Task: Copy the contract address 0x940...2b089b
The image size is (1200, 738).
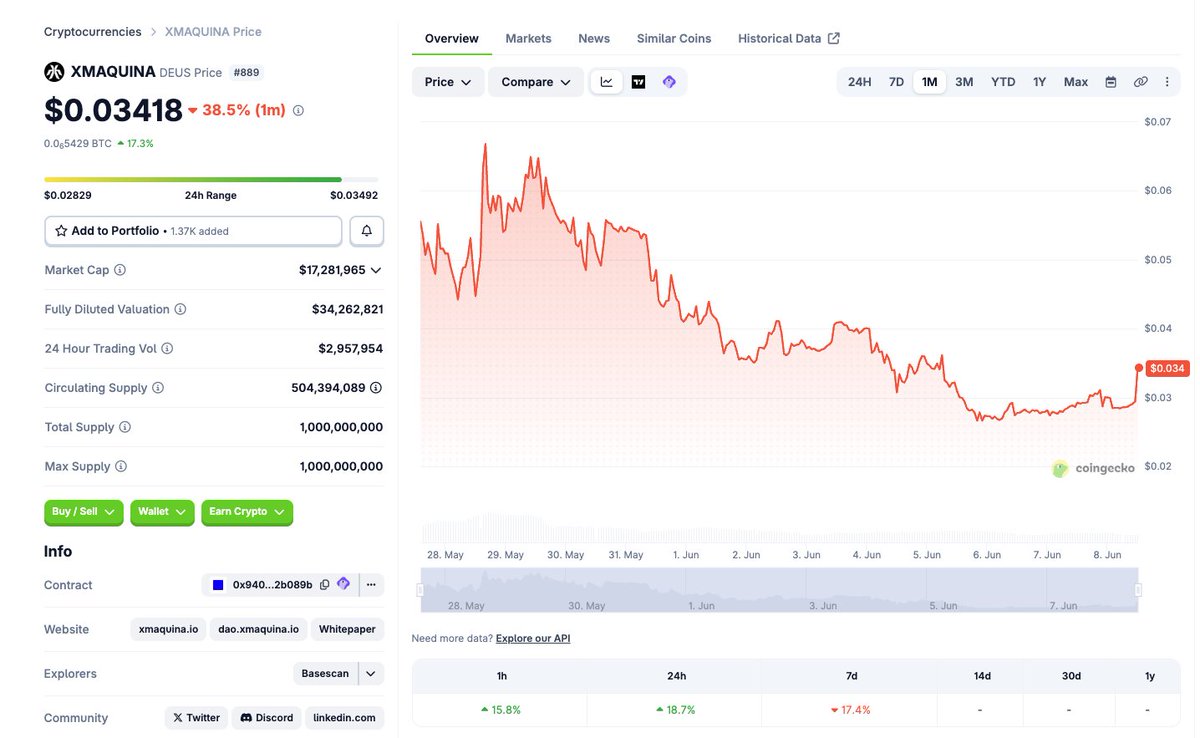Action: [x=324, y=585]
